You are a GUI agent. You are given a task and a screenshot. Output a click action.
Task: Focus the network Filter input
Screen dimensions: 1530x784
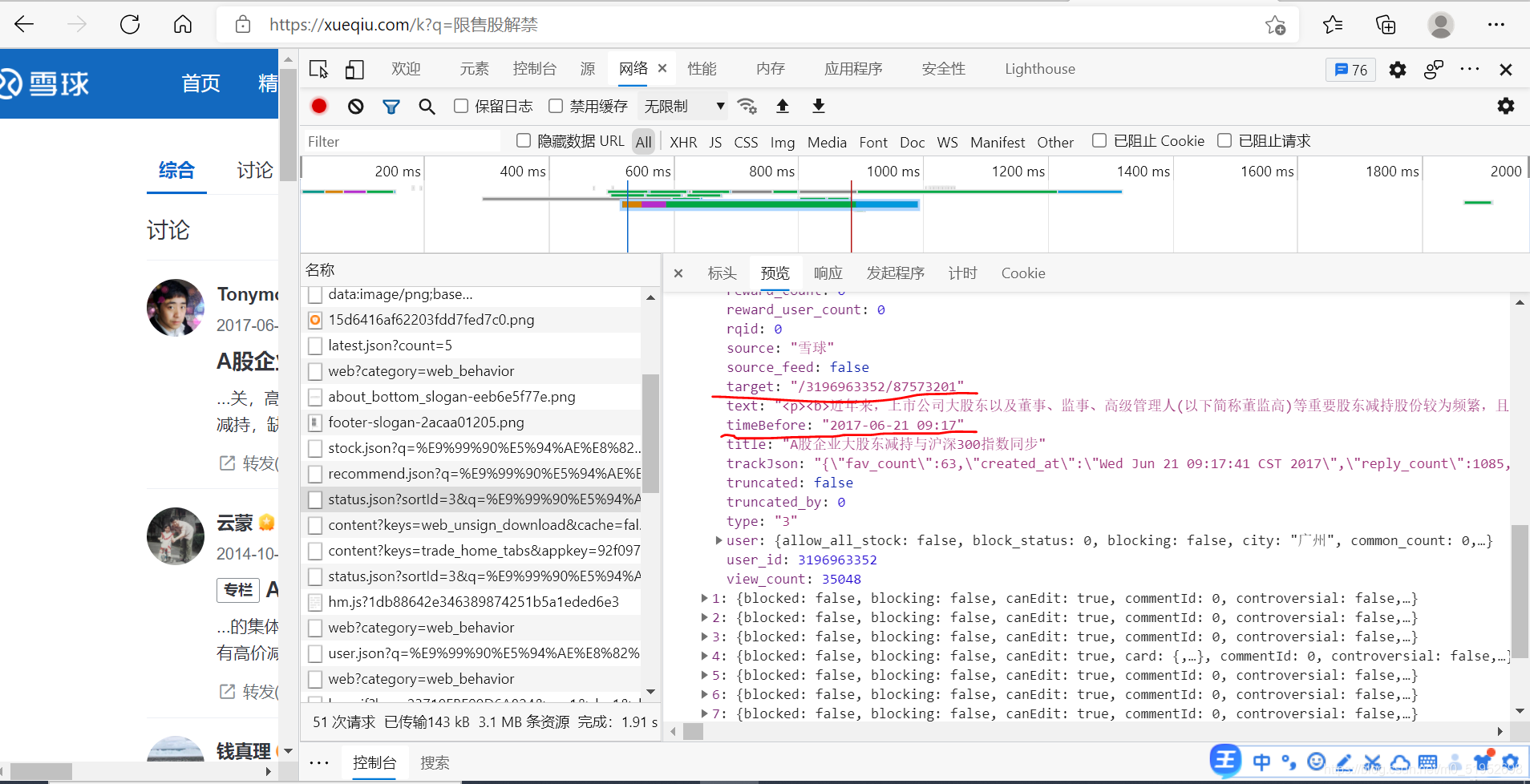coord(401,141)
